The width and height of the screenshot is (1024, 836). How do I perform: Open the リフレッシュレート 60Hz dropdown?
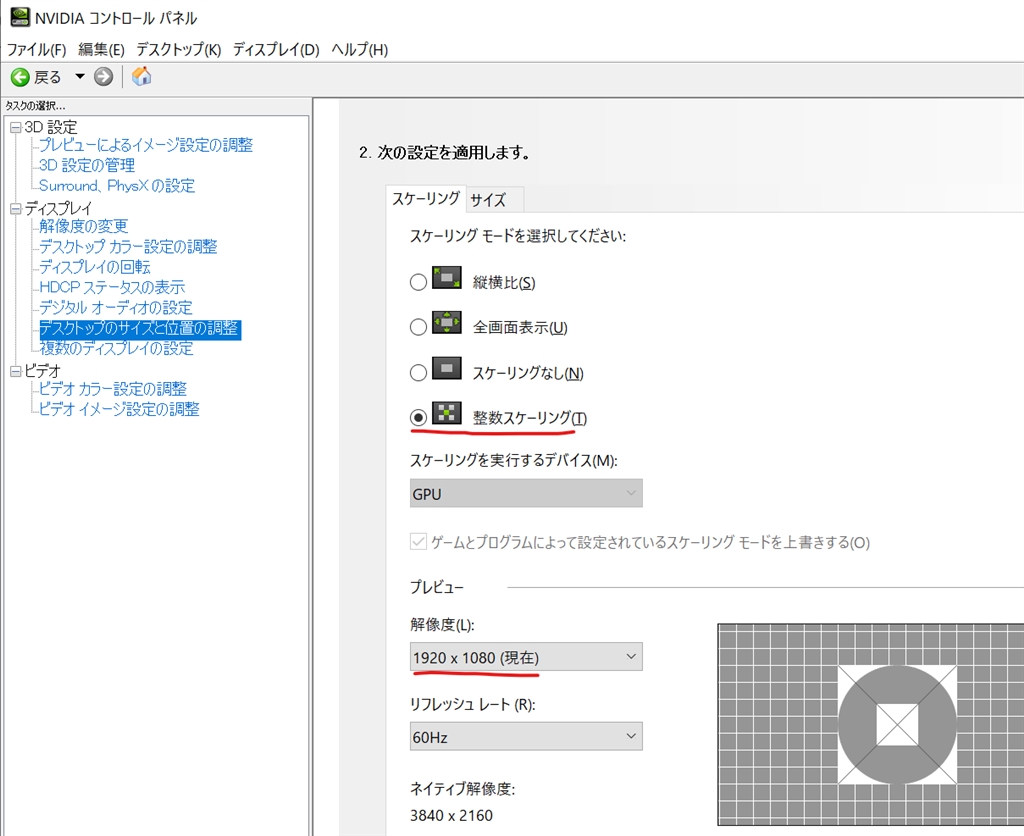526,736
